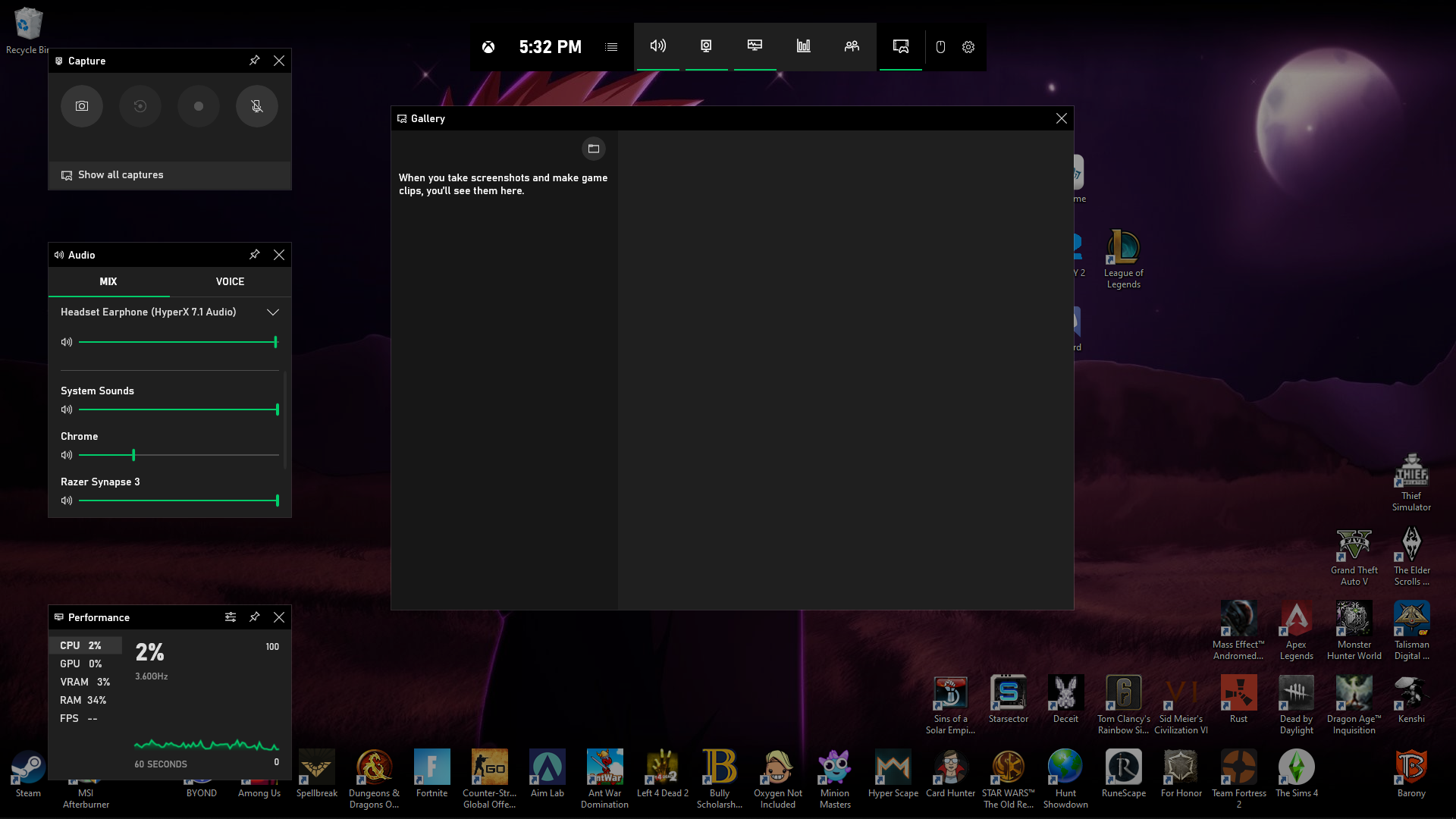The height and width of the screenshot is (819, 1456).
Task: Mute Chrome audio speaker icon
Action: pyautogui.click(x=67, y=455)
